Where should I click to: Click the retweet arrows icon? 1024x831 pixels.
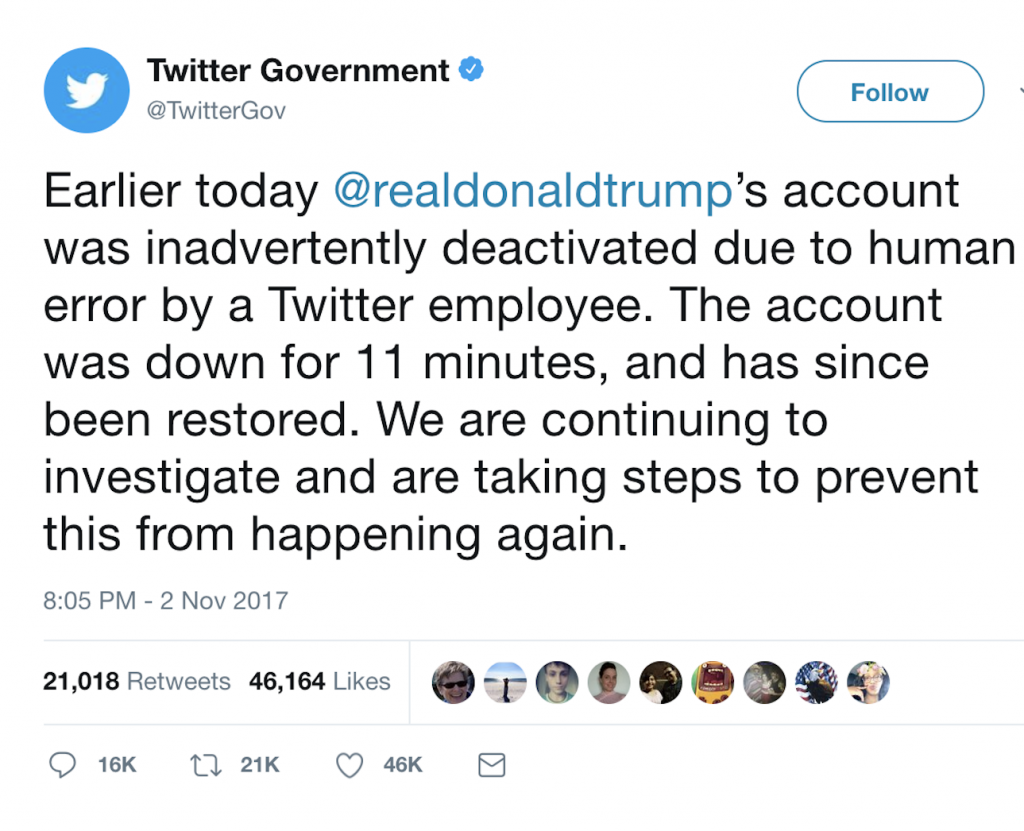(205, 765)
